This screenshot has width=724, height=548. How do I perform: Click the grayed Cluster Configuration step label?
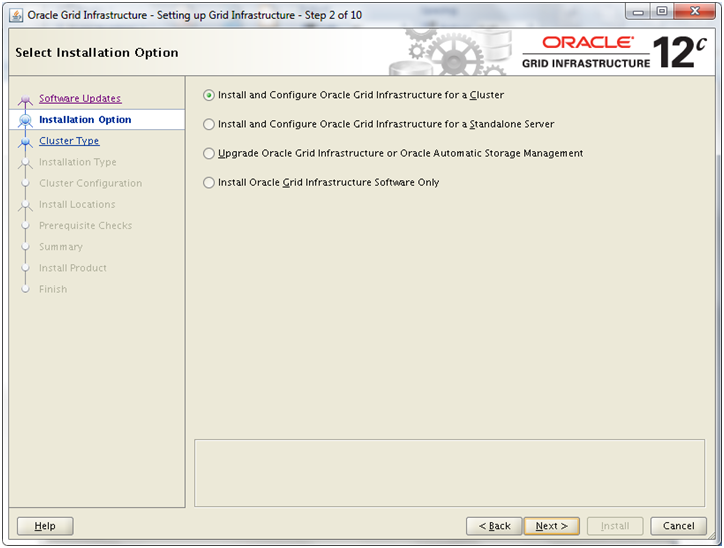90,183
